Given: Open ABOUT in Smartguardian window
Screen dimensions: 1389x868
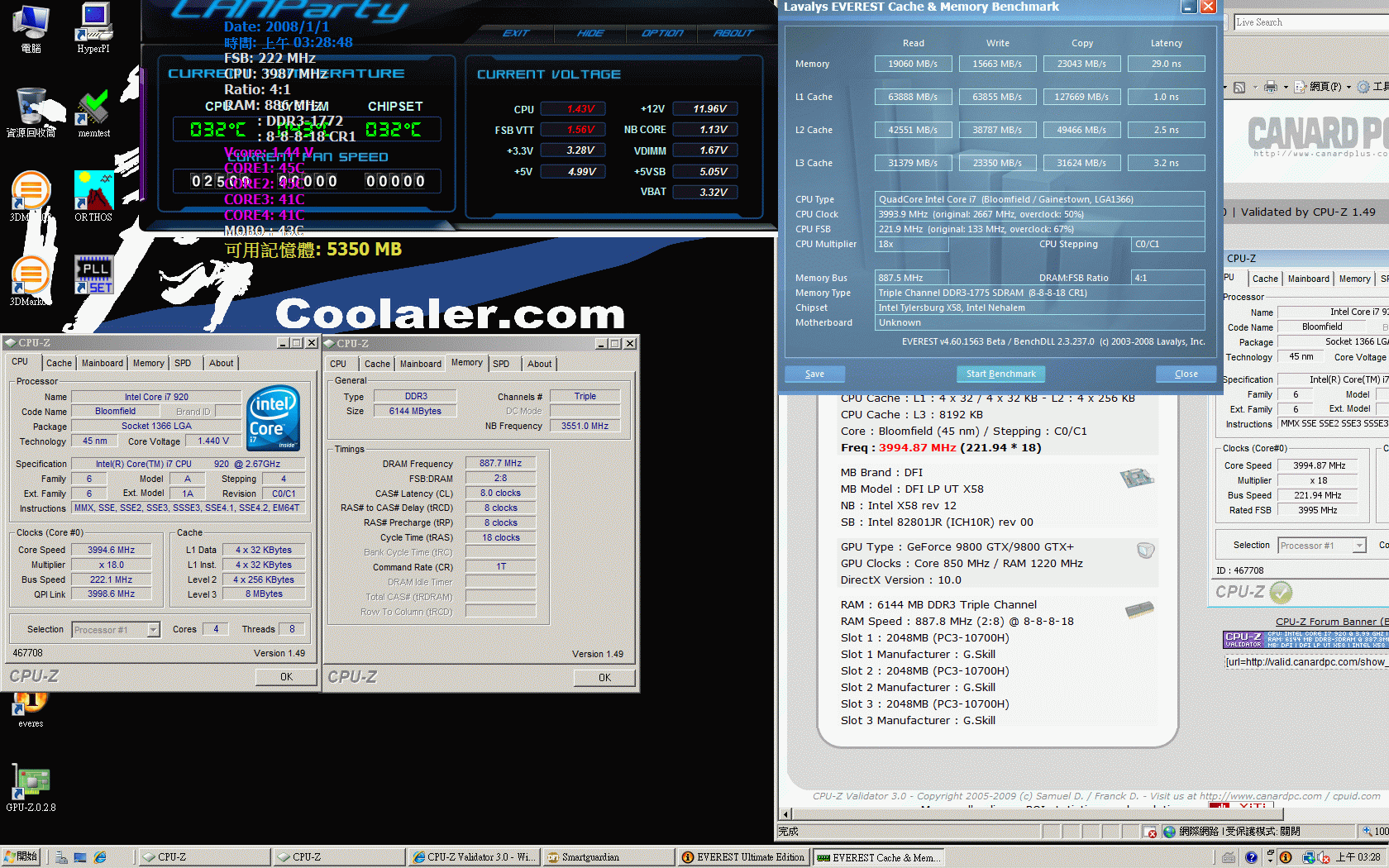Looking at the screenshot, I should tap(733, 33).
